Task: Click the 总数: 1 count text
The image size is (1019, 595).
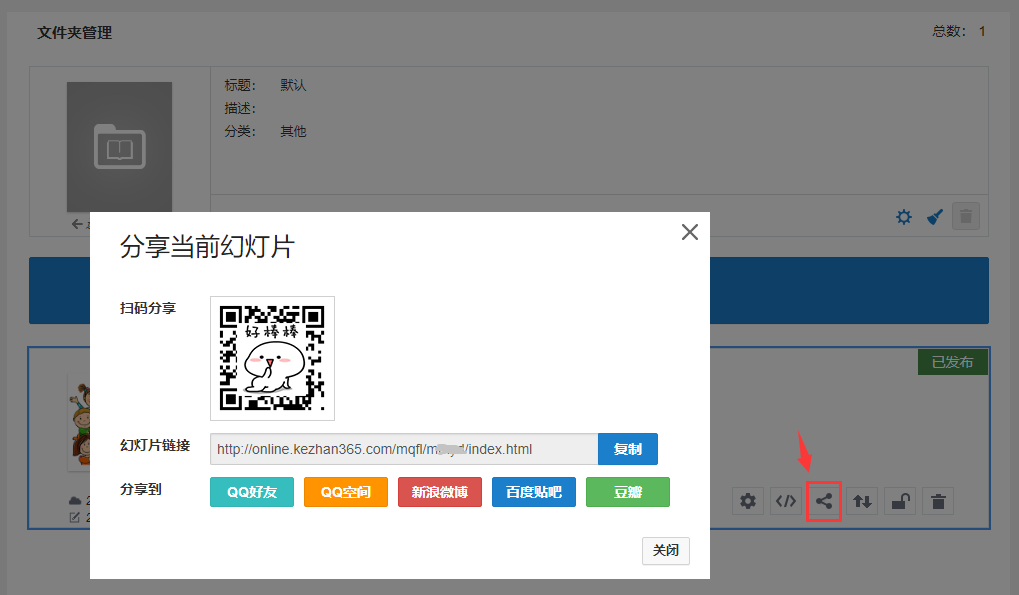Action: pos(959,31)
